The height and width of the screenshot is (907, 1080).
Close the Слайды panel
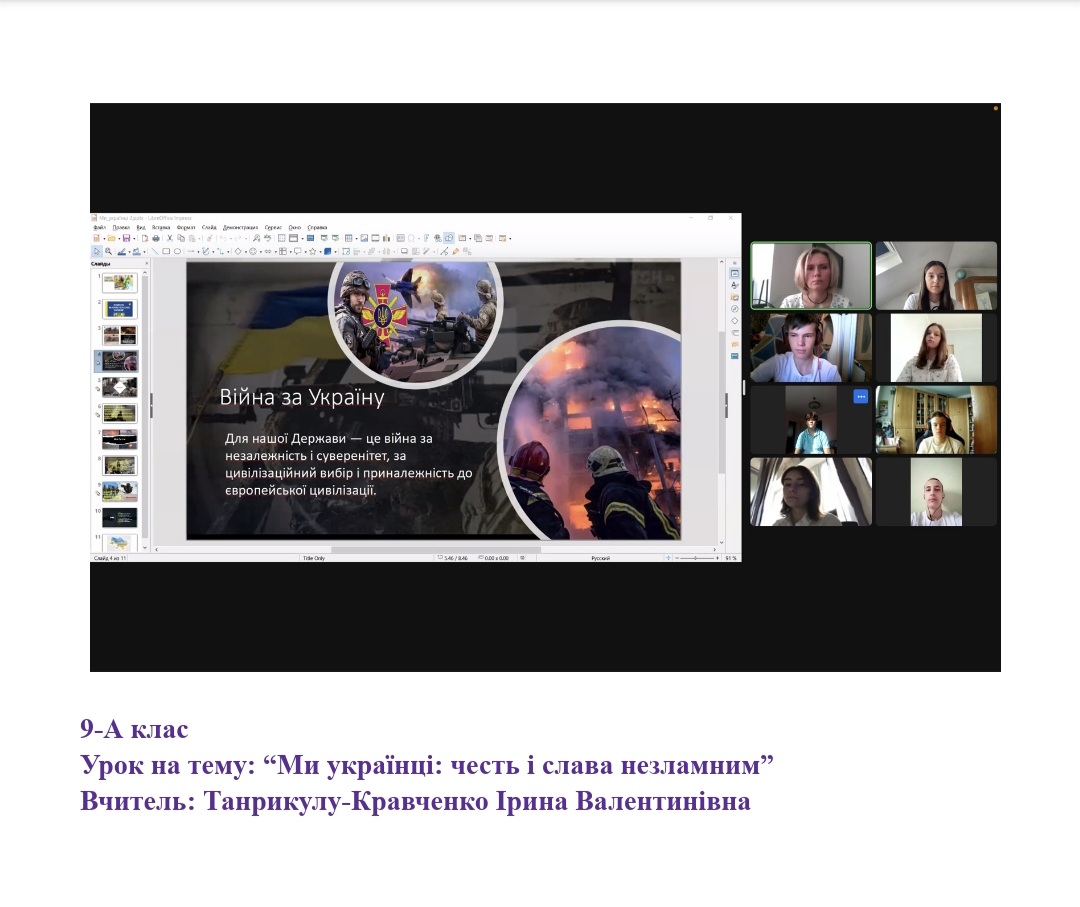[144, 264]
